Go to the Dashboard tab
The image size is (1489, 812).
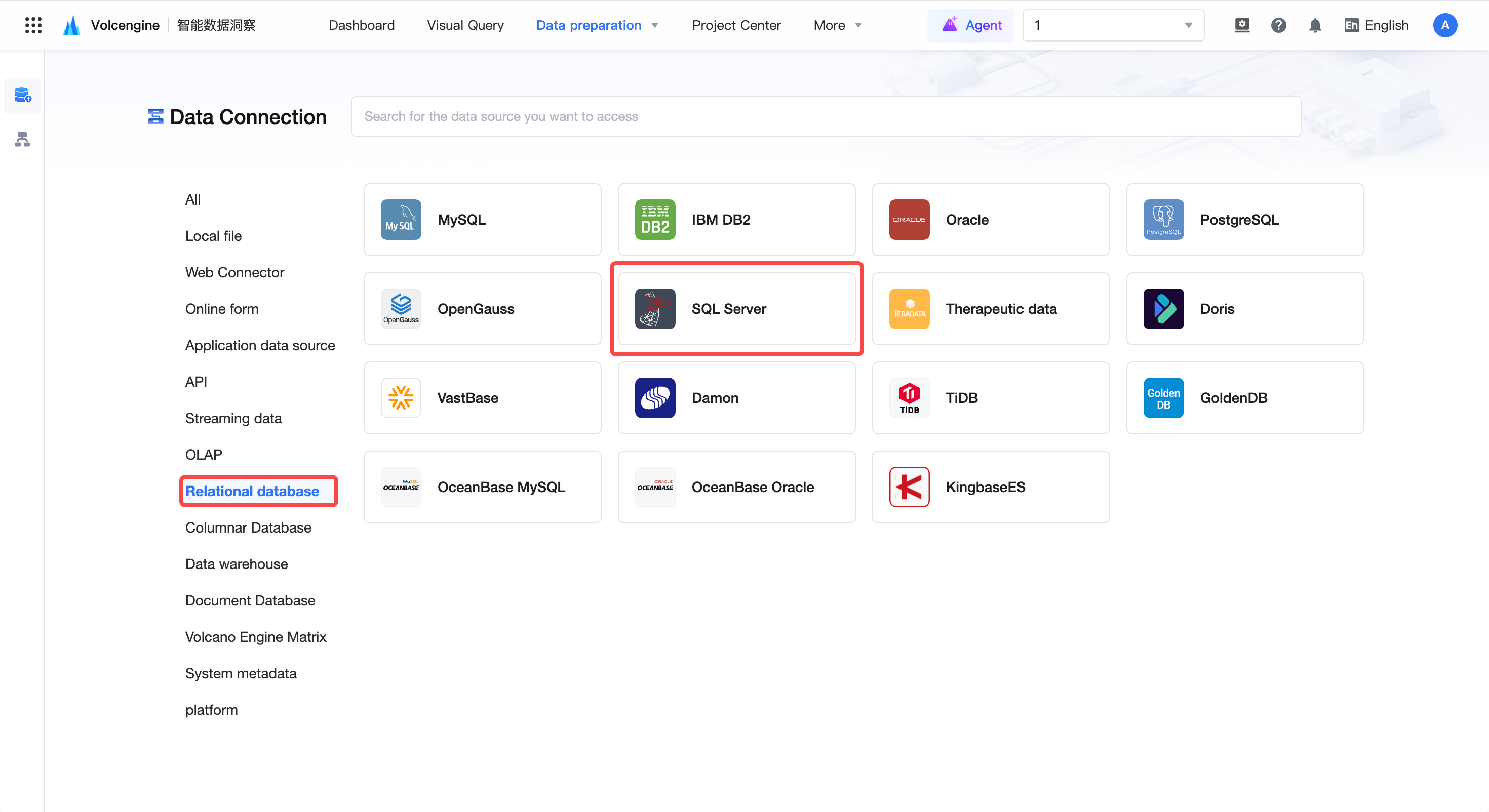(361, 25)
